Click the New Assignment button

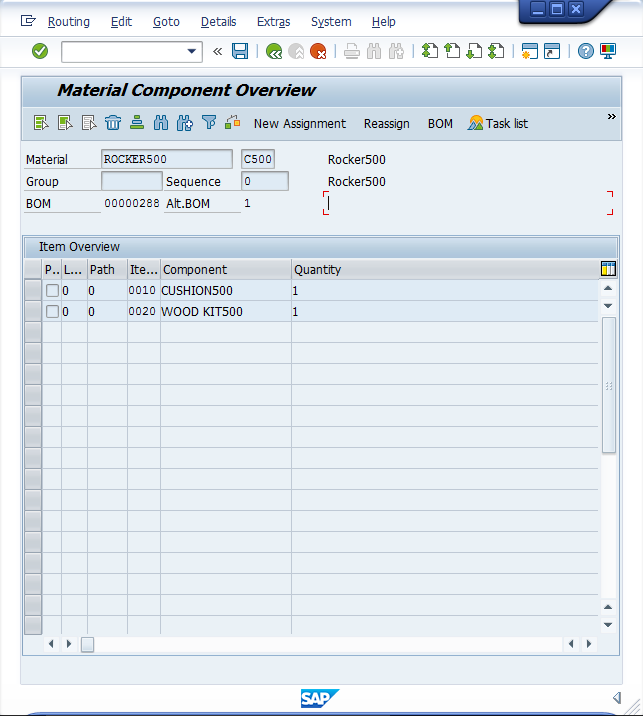[300, 124]
